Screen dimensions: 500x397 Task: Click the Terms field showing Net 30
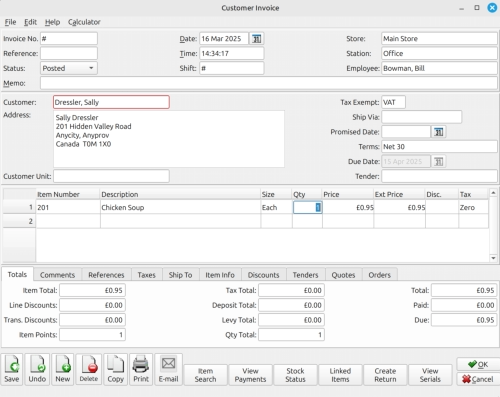coord(439,147)
